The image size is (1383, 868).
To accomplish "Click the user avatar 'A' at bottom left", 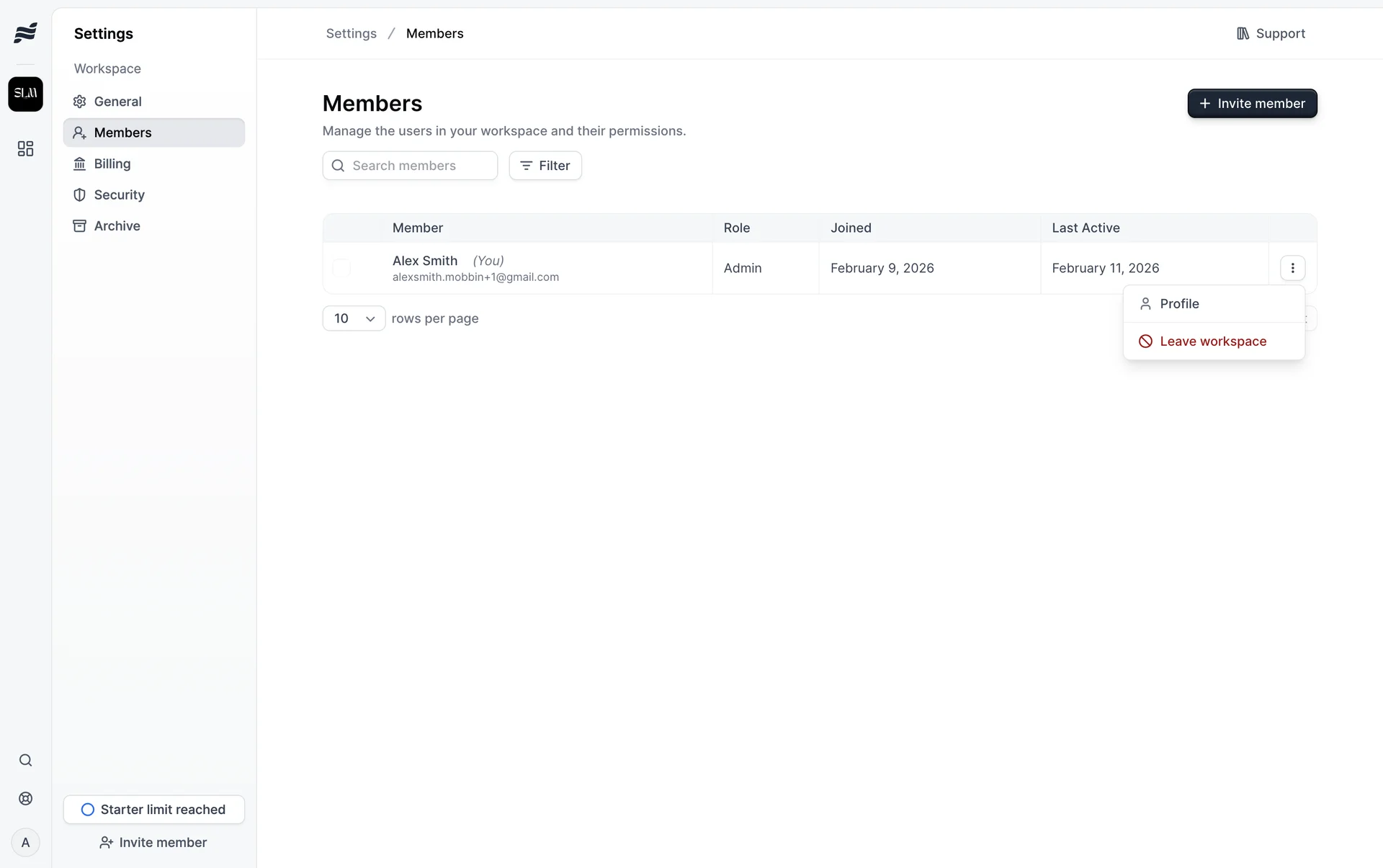I will click(25, 842).
